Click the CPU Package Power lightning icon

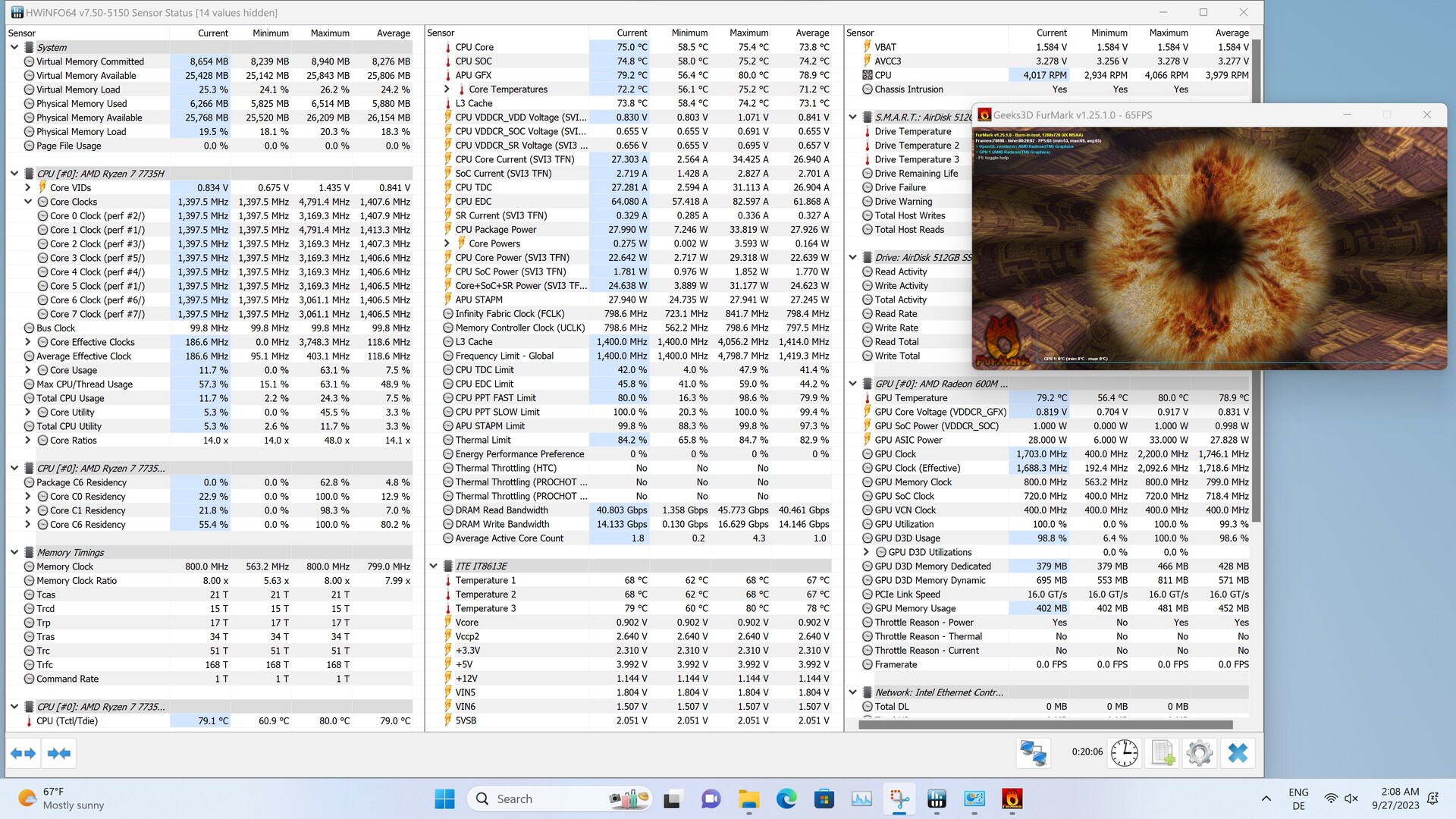[x=447, y=230]
